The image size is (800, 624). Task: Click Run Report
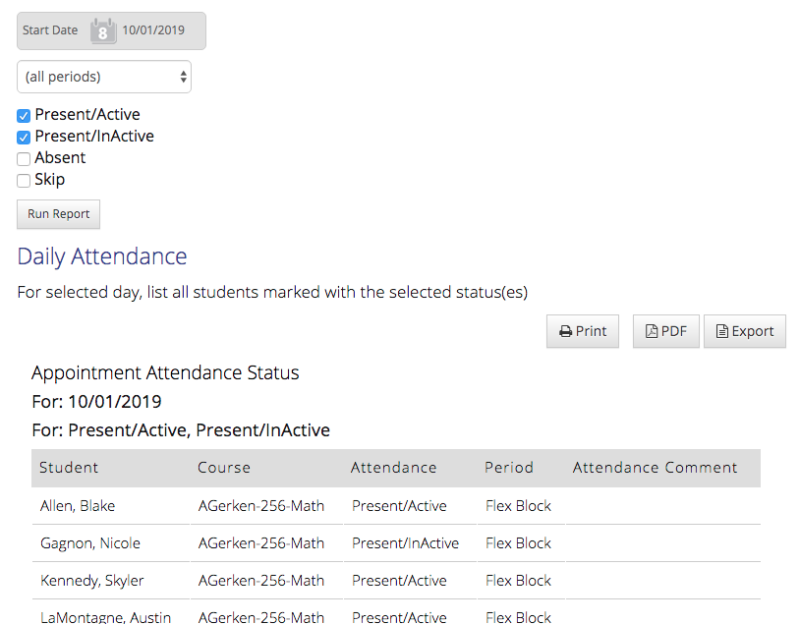click(x=58, y=214)
